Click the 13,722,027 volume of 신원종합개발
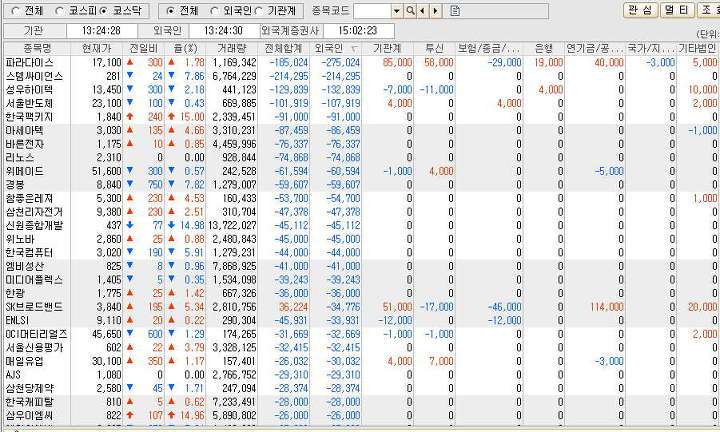The height and width of the screenshot is (432, 720). (232, 225)
